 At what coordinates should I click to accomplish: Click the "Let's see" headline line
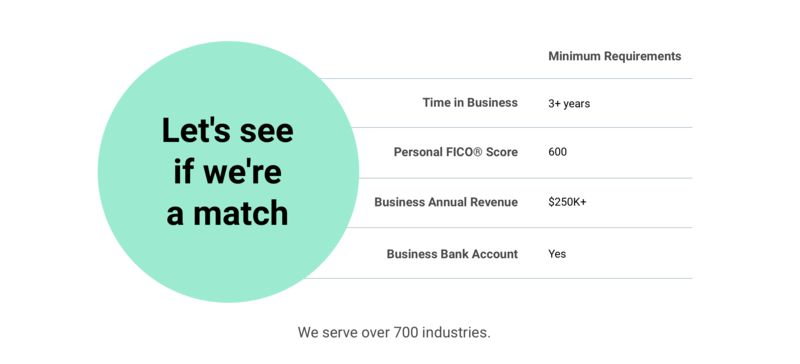point(228,130)
